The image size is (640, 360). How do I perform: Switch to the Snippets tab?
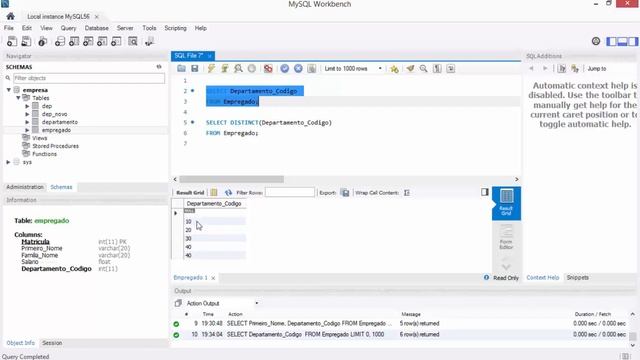point(578,278)
